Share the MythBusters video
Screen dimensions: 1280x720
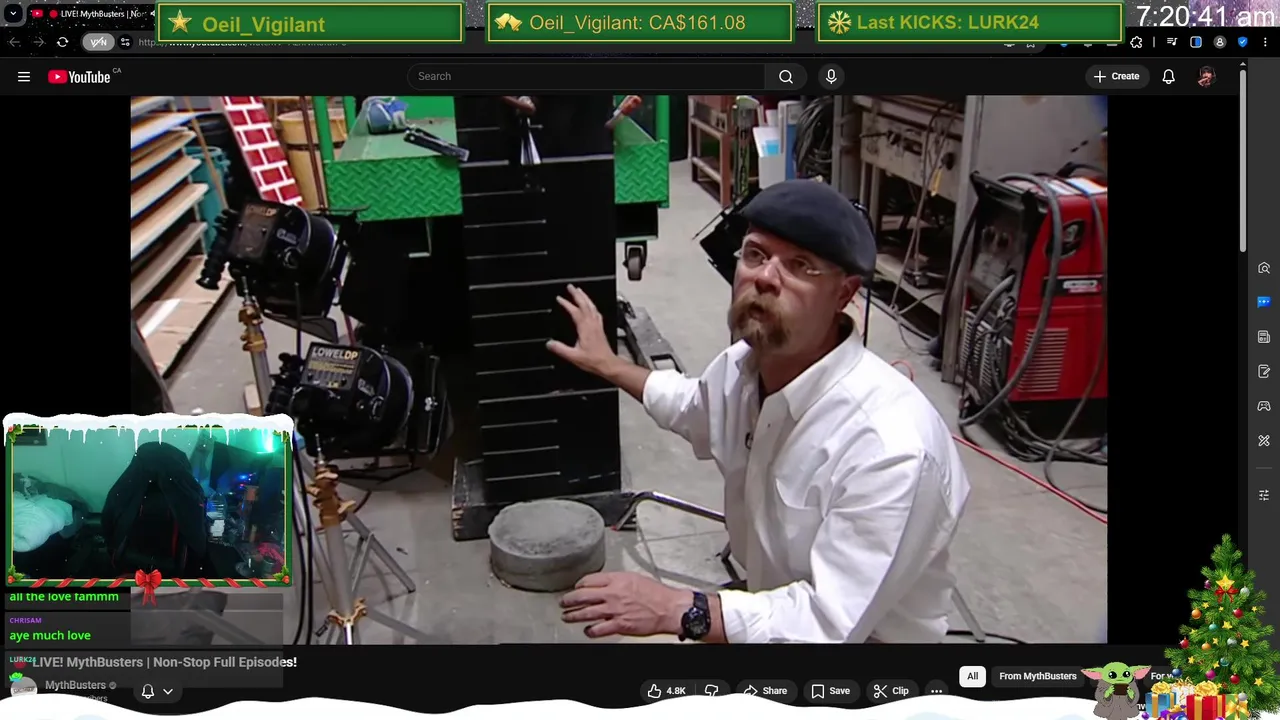click(765, 690)
